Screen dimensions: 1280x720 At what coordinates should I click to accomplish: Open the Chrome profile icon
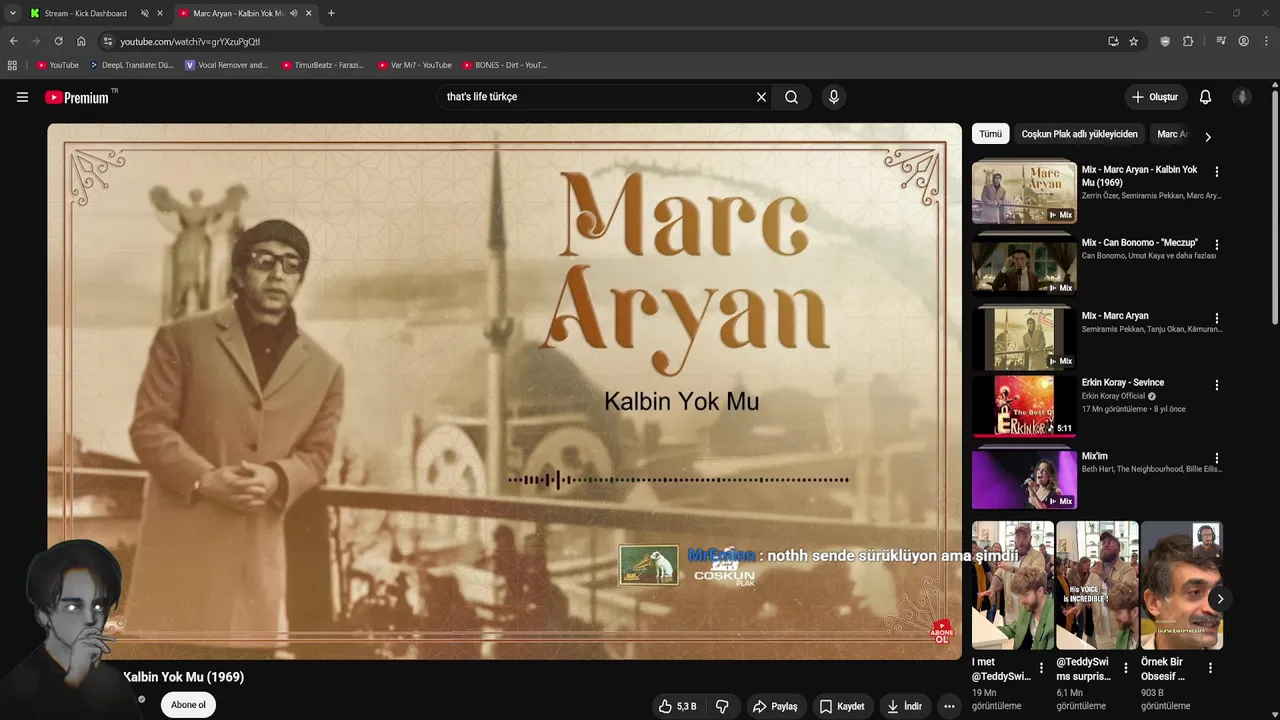(x=1243, y=41)
